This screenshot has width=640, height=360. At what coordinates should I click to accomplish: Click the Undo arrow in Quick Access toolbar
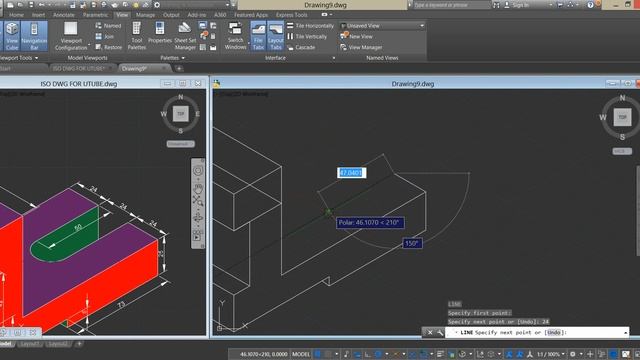pyautogui.click(x=41, y=5)
